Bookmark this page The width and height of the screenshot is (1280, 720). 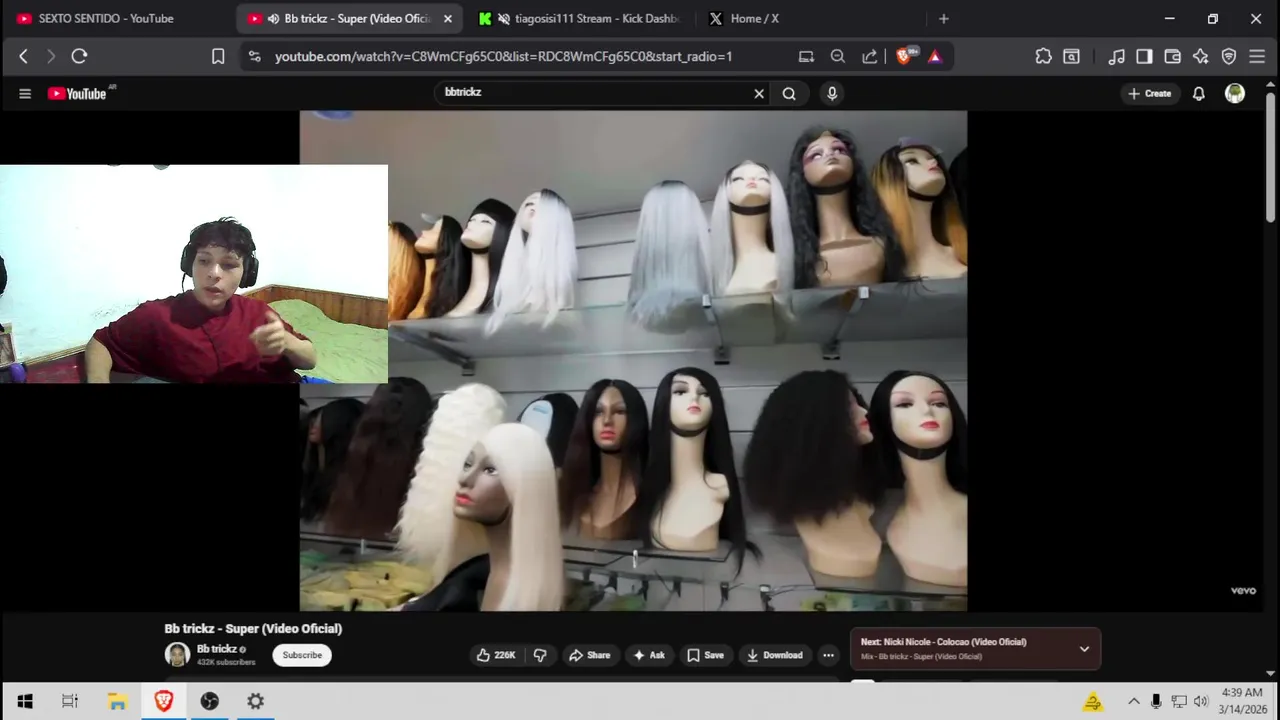click(x=218, y=57)
